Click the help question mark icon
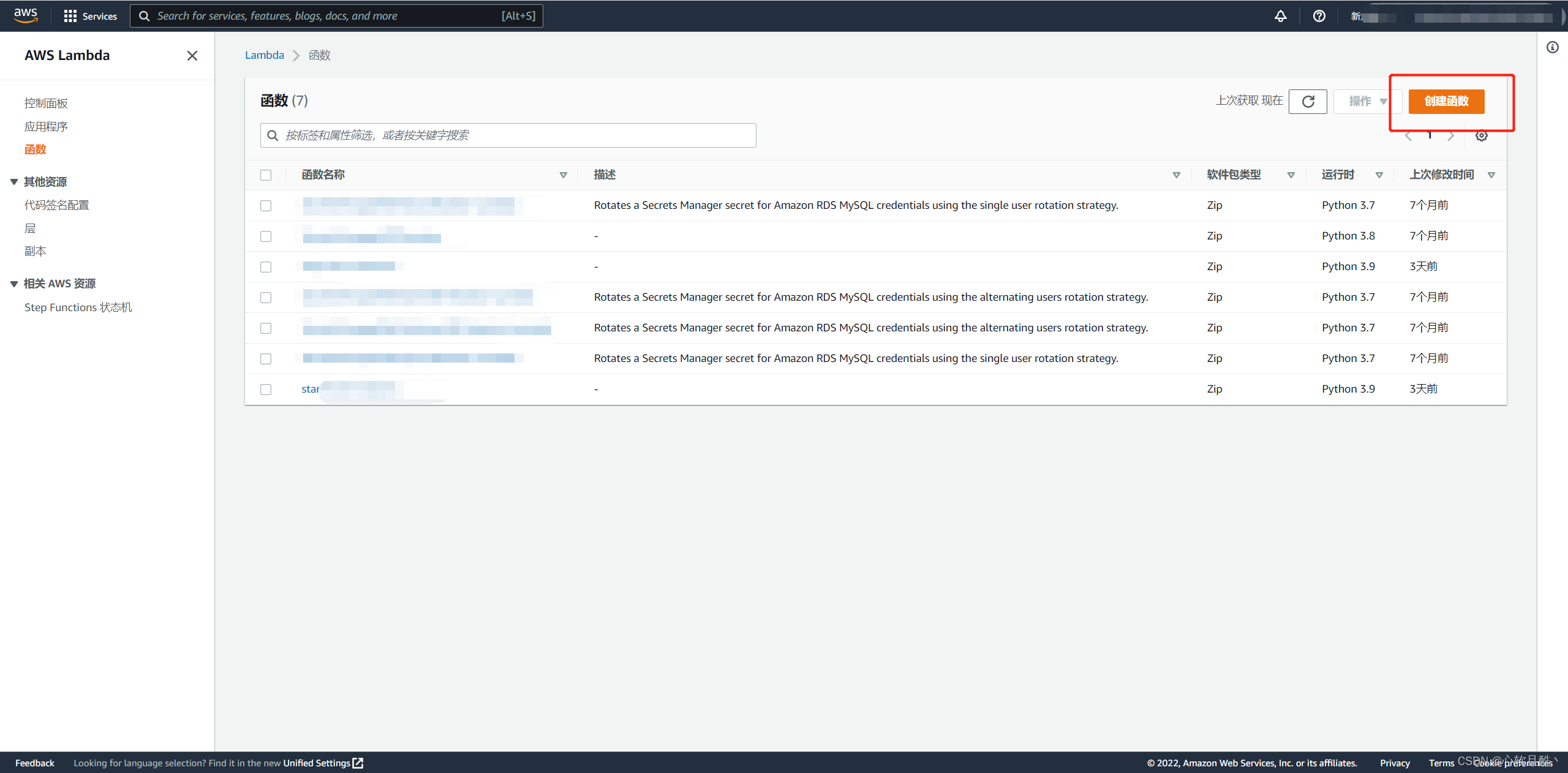Viewport: 1568px width, 773px height. 1319,16
